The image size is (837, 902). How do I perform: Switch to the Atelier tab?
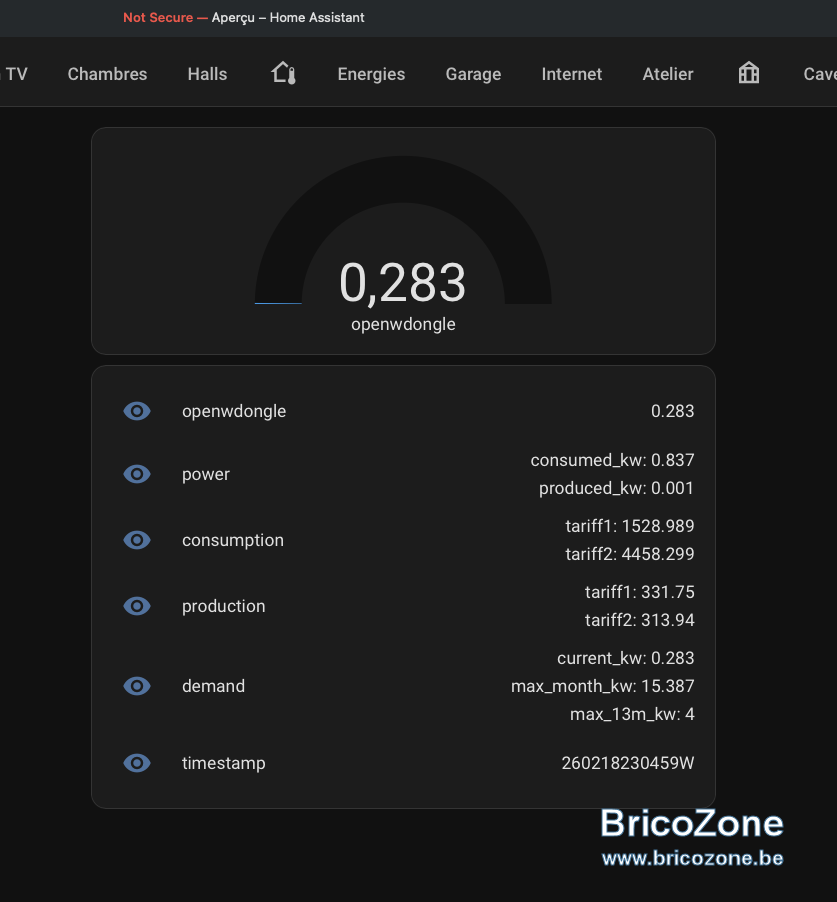(x=668, y=74)
